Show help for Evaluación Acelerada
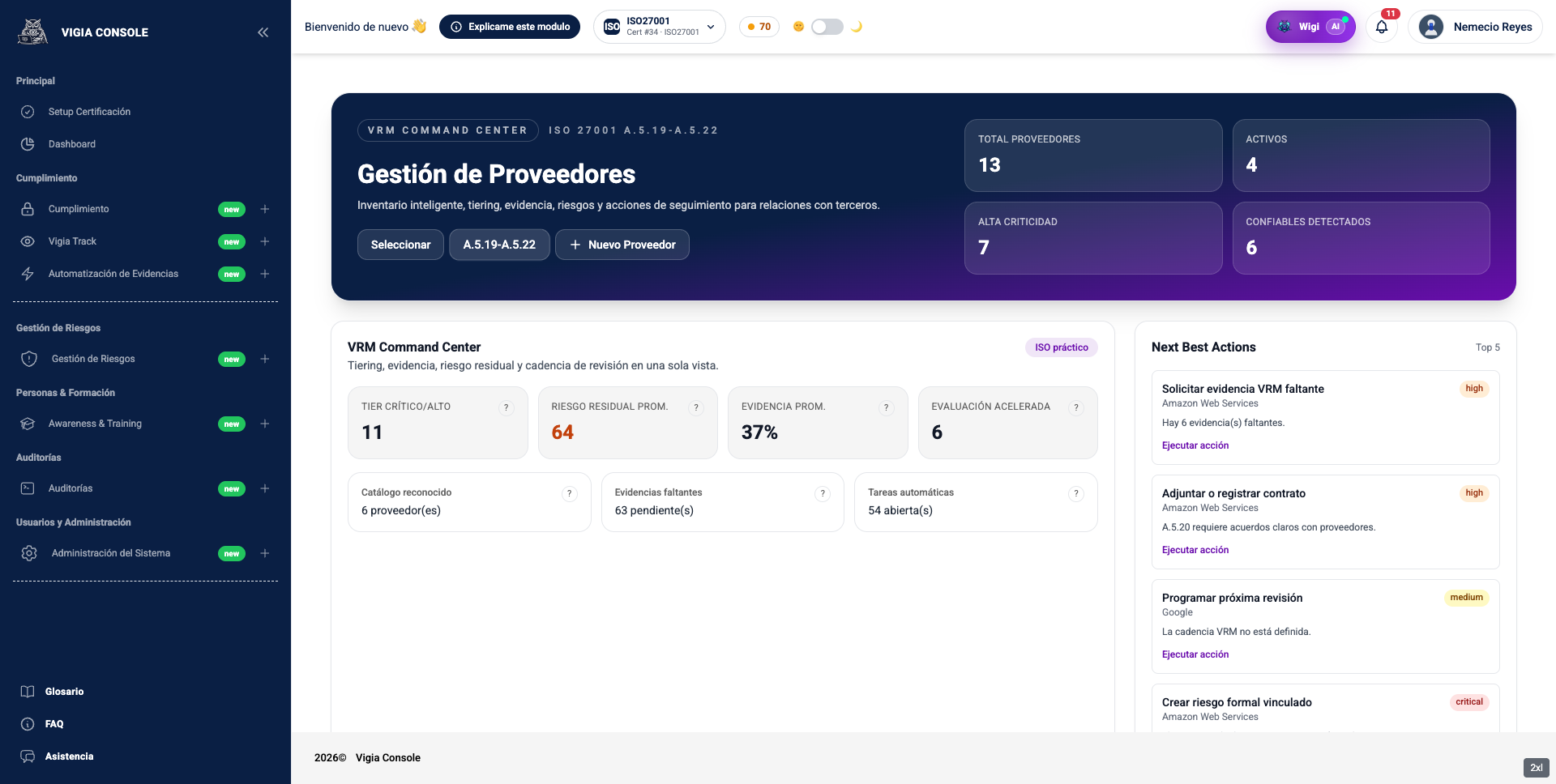Screen dimensions: 1556x784 pos(1076,407)
